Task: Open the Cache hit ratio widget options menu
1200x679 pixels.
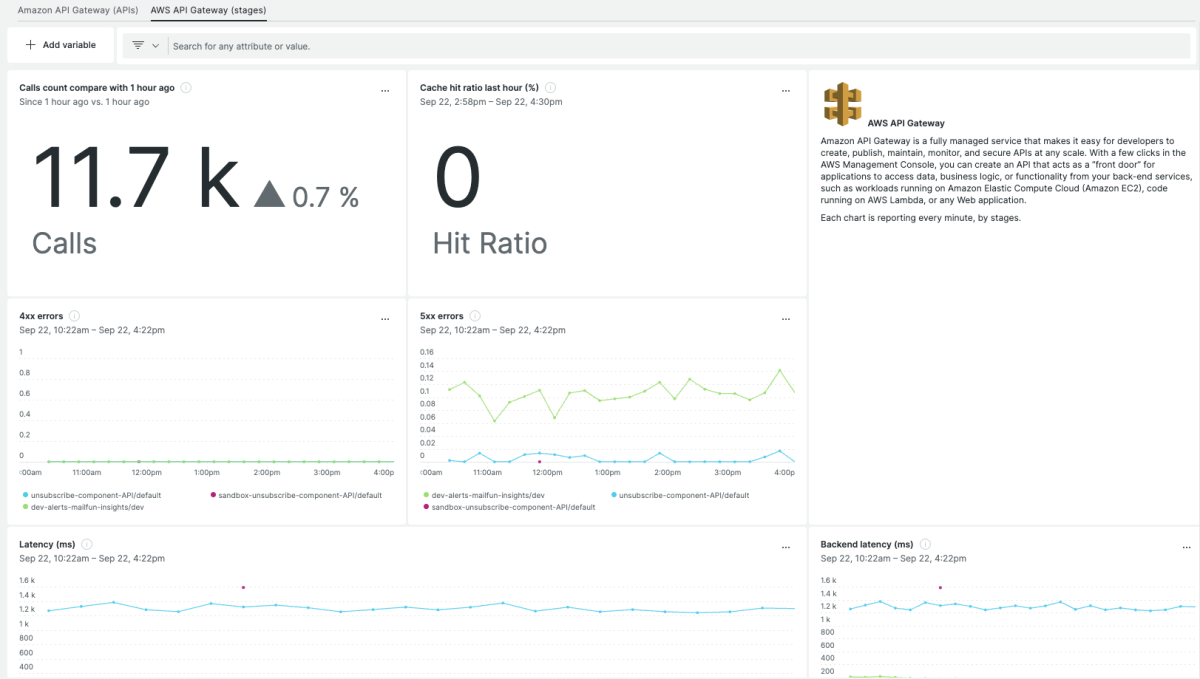Action: click(x=786, y=91)
